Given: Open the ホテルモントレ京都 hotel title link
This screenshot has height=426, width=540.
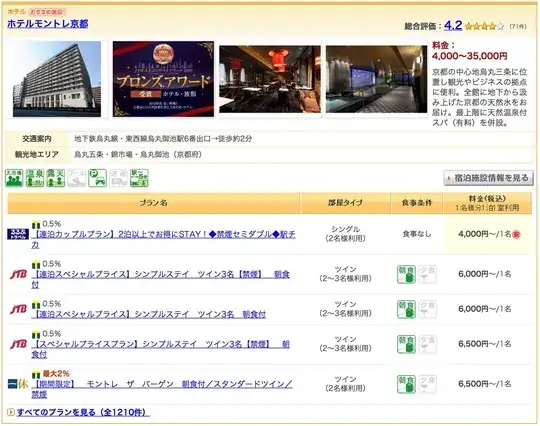Looking at the screenshot, I should pyautogui.click(x=48, y=24).
